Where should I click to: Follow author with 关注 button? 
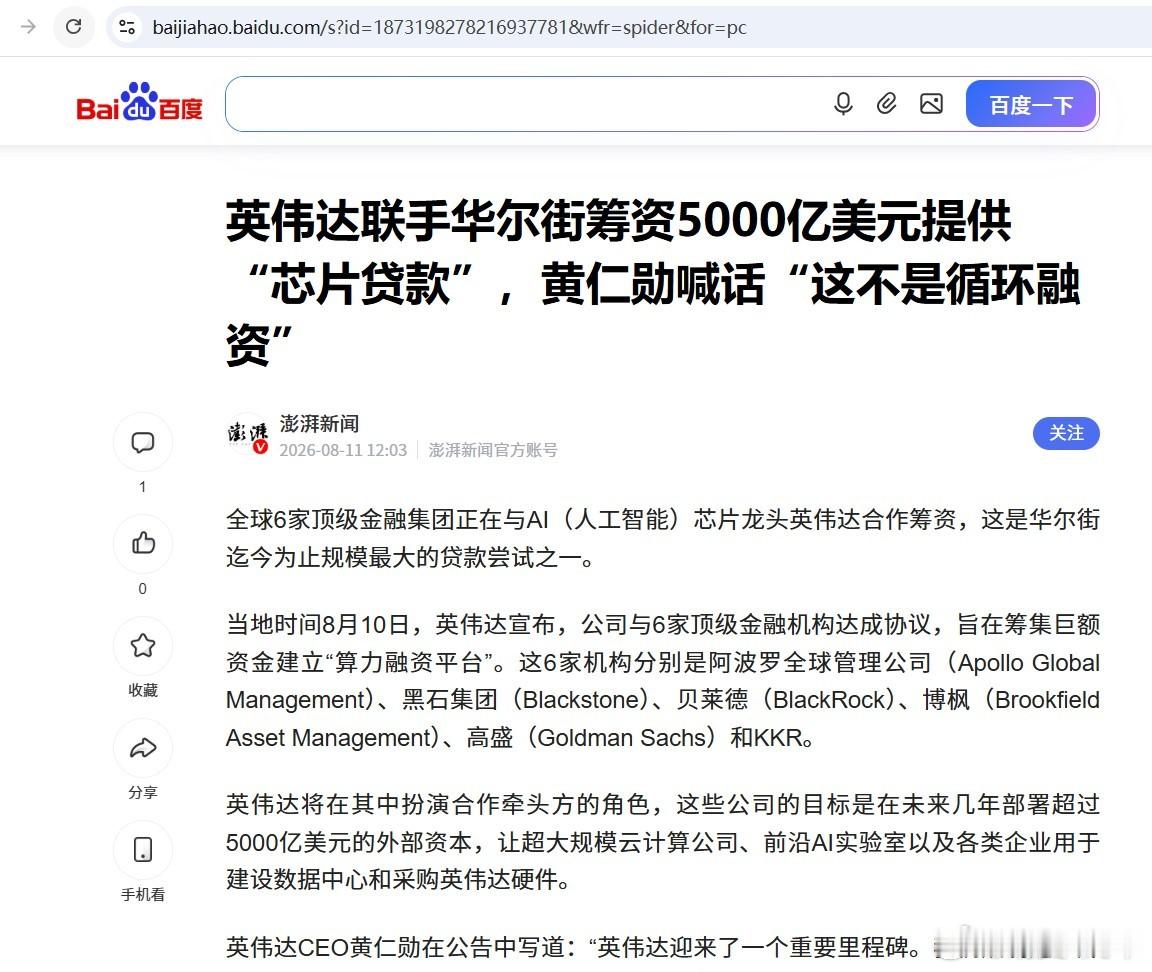pos(1066,433)
